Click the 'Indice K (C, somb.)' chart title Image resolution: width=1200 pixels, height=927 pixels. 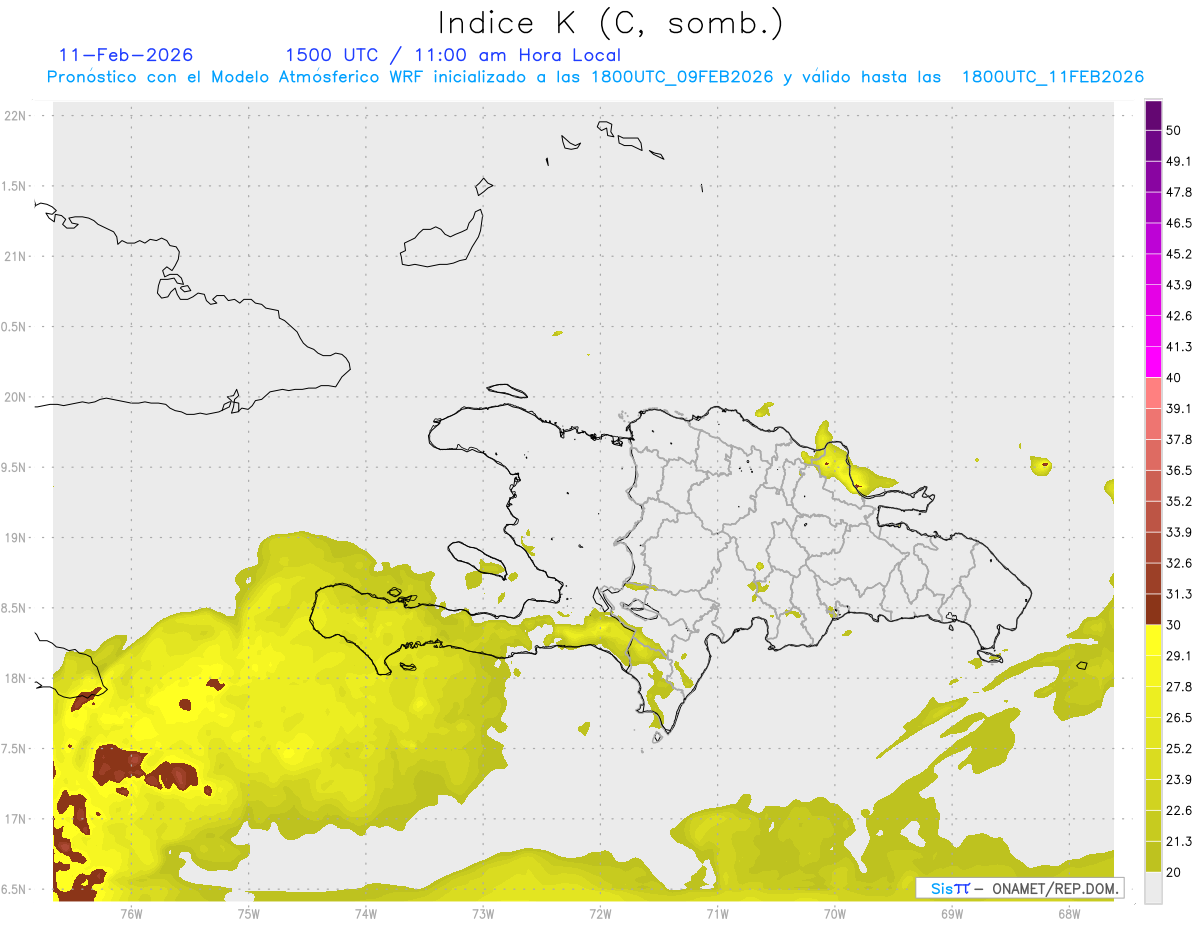pos(611,23)
